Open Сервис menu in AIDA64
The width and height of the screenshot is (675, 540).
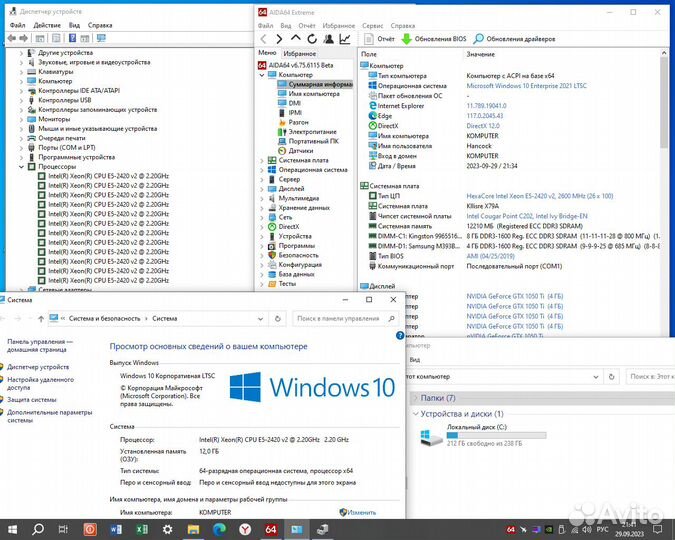click(x=372, y=26)
